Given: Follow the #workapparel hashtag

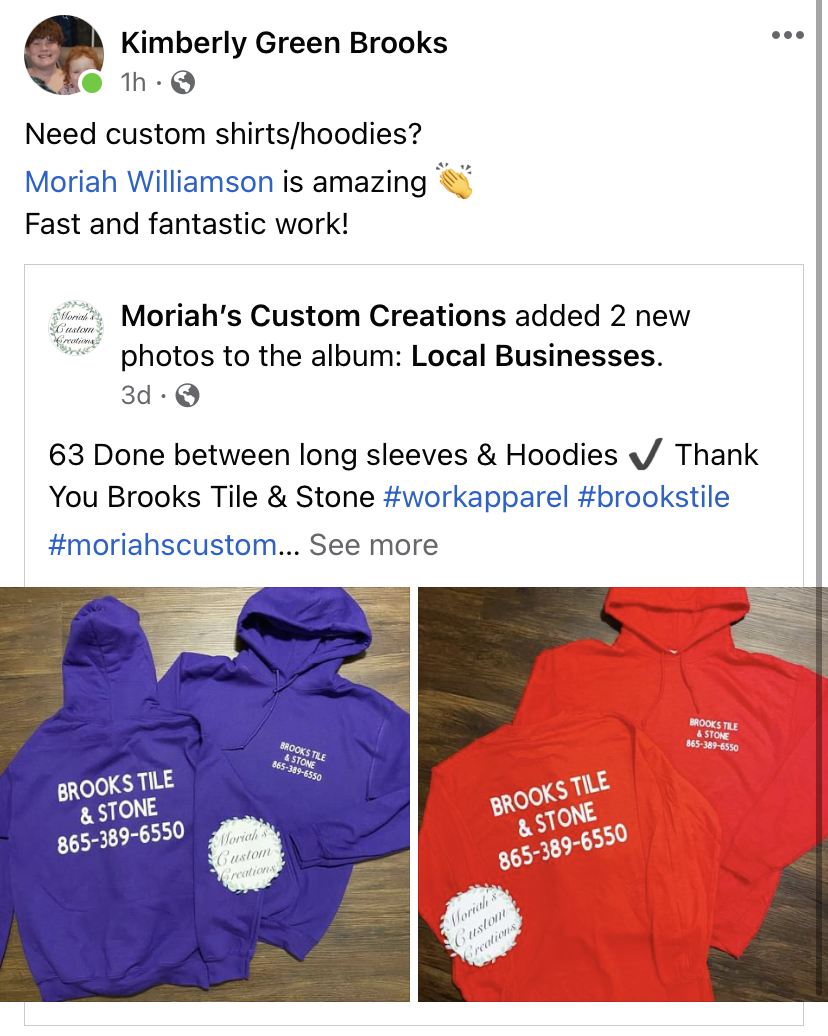Looking at the screenshot, I should tap(476, 498).
